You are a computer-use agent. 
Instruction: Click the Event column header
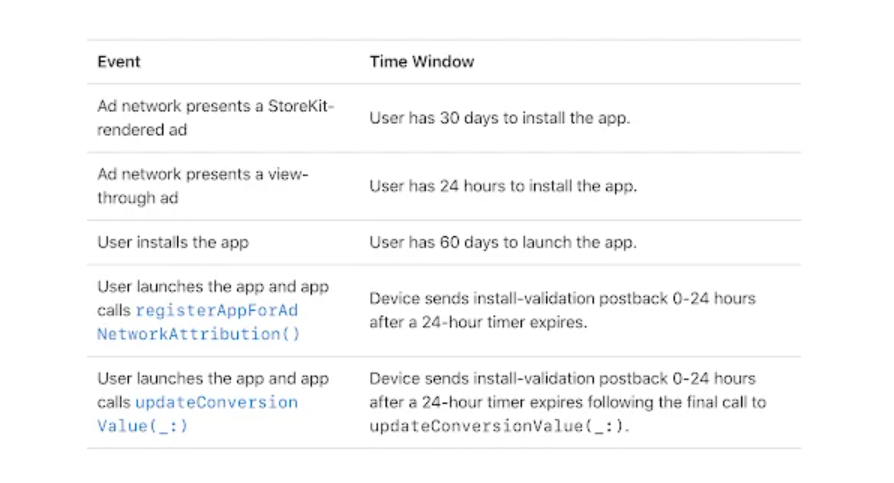(x=119, y=62)
